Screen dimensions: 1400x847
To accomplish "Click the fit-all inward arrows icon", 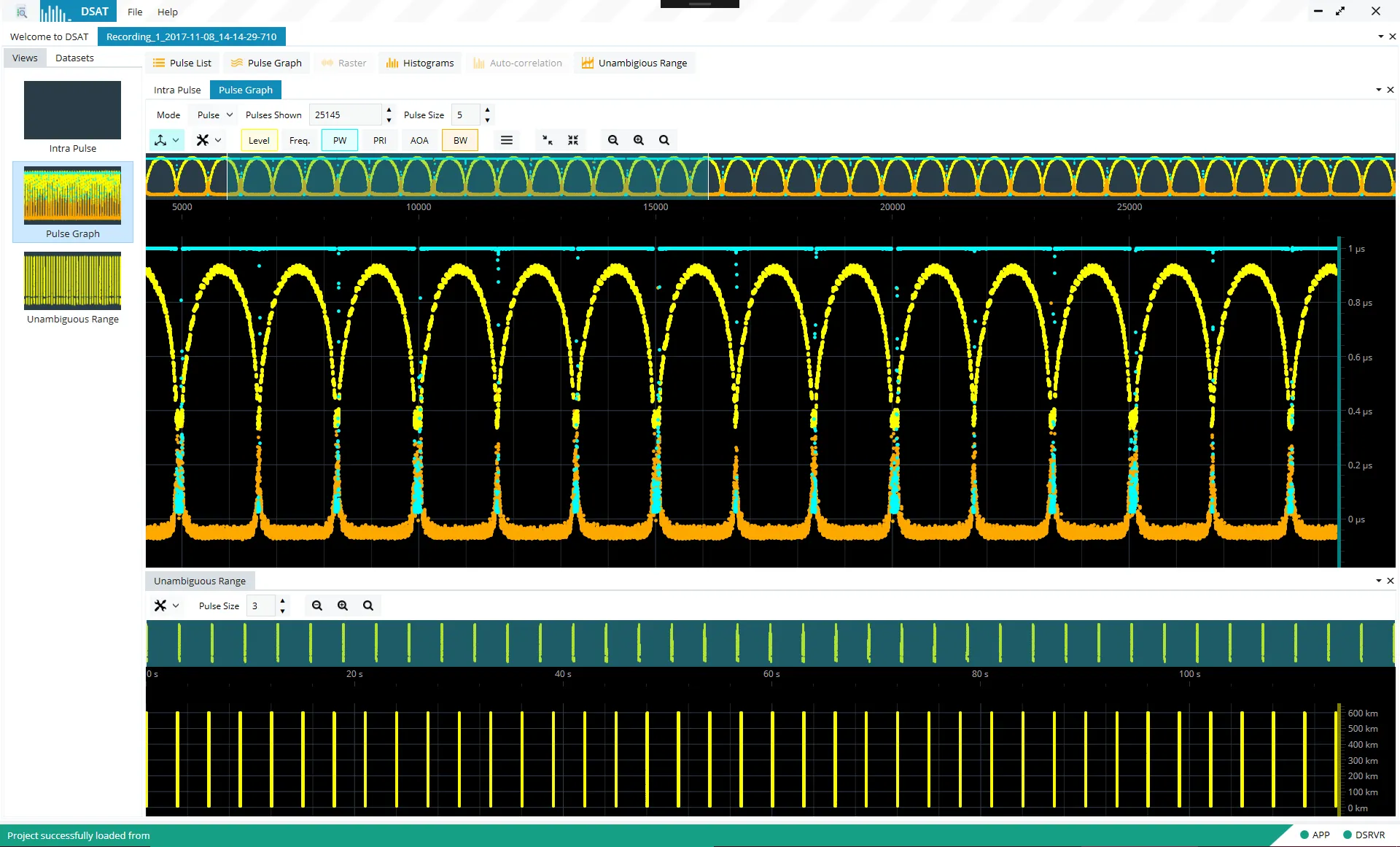I will point(573,140).
